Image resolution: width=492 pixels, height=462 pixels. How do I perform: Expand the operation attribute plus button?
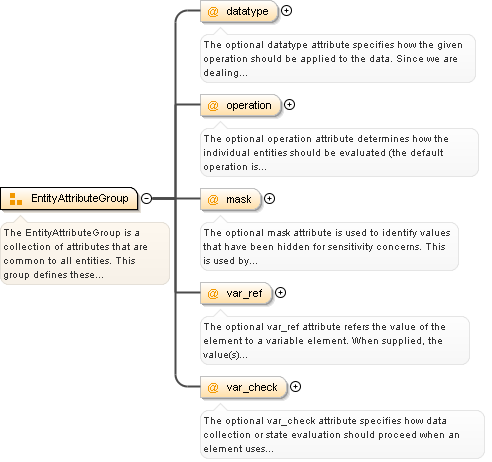[x=289, y=105]
